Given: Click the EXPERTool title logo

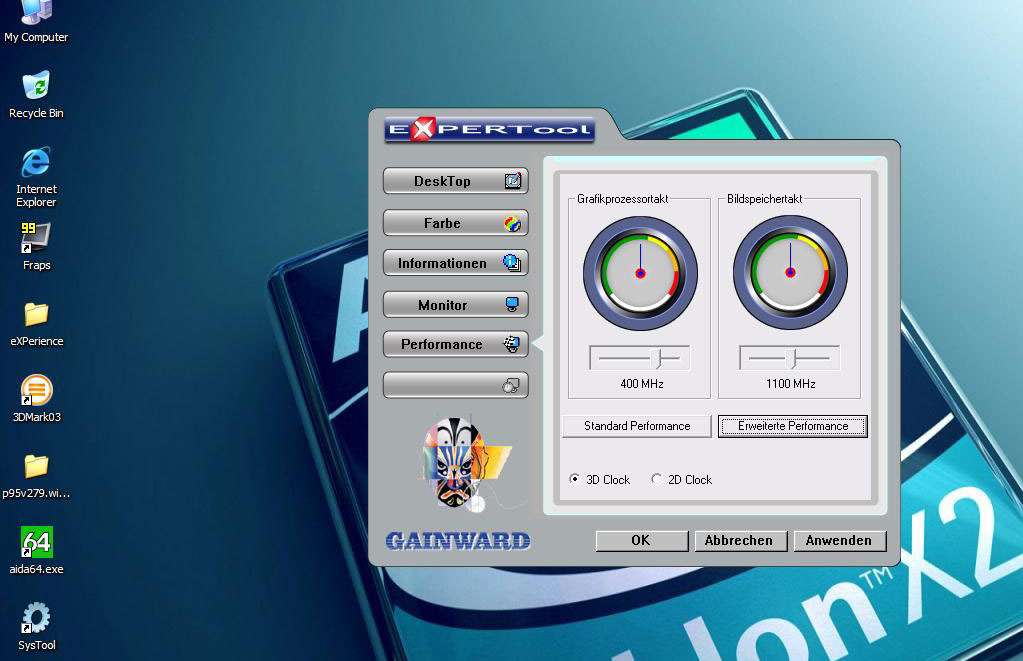Looking at the screenshot, I should pos(489,129).
